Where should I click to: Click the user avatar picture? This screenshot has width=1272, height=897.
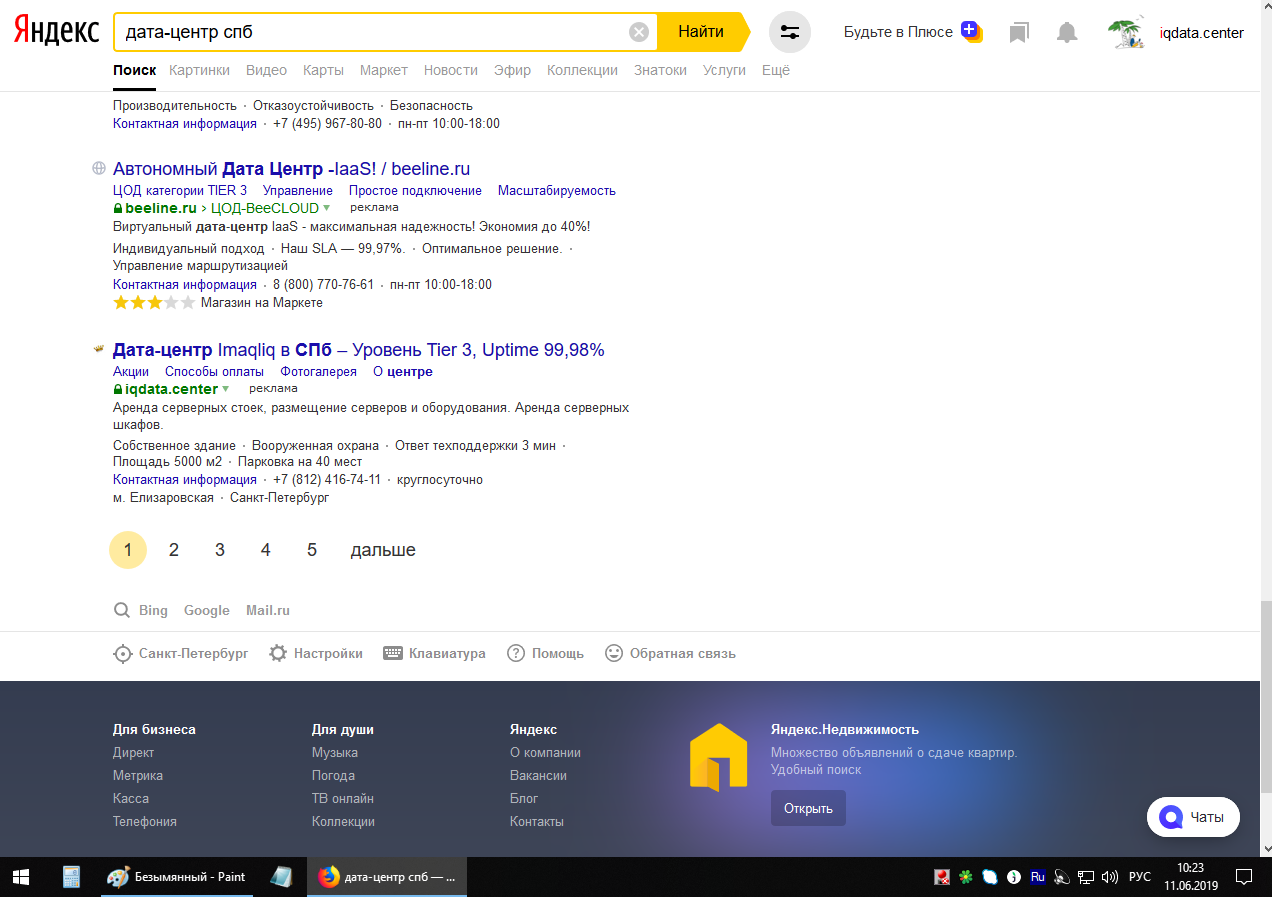coord(1127,33)
